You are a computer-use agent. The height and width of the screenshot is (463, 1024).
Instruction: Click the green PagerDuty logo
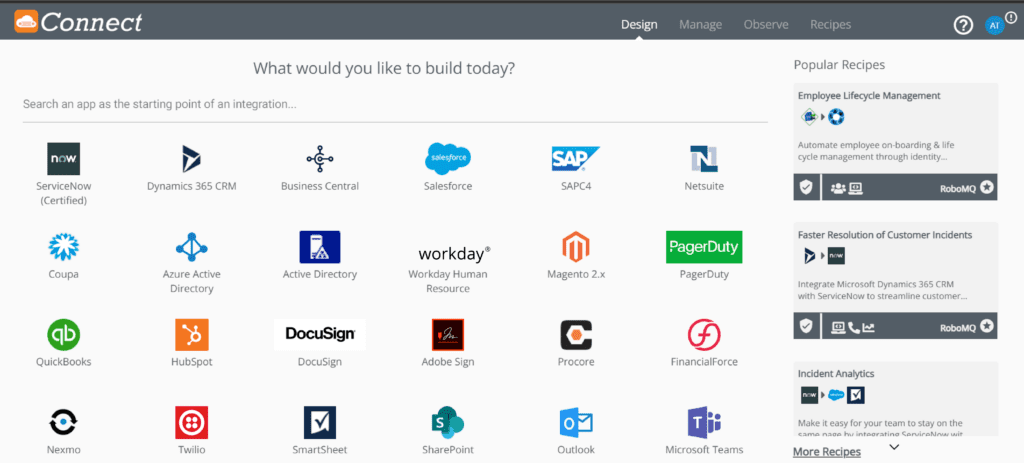(x=704, y=247)
